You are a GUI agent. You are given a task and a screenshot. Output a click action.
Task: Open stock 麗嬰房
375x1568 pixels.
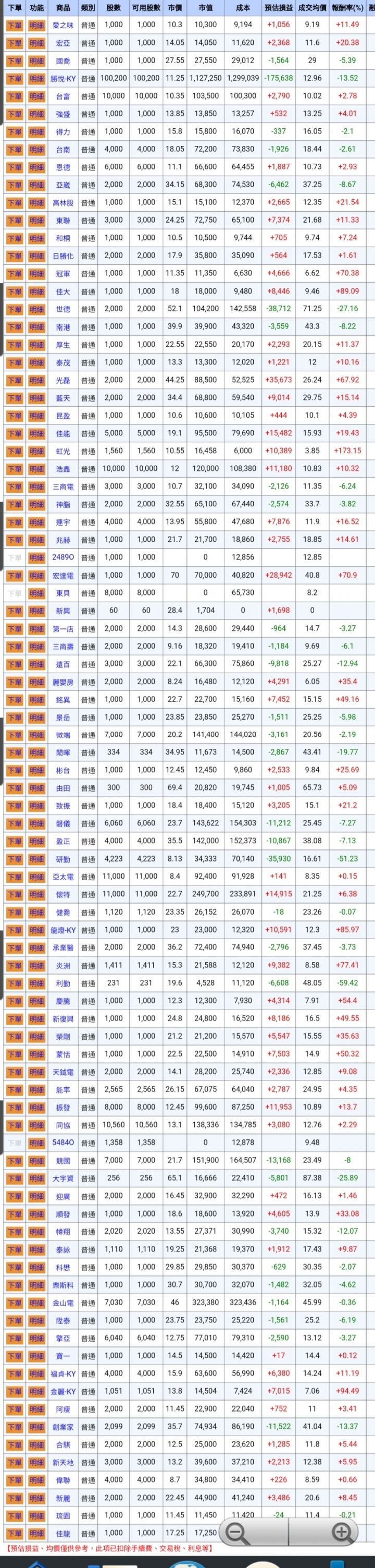(x=63, y=682)
